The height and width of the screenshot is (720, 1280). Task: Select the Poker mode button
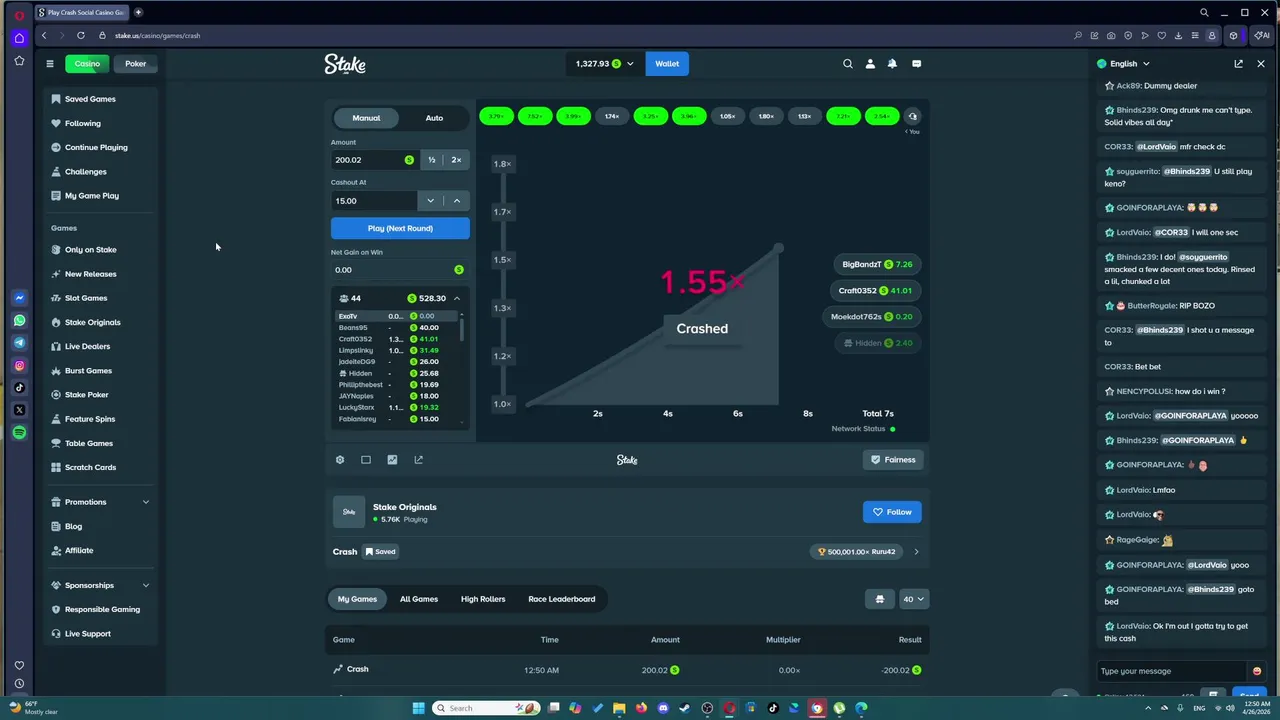tap(136, 64)
